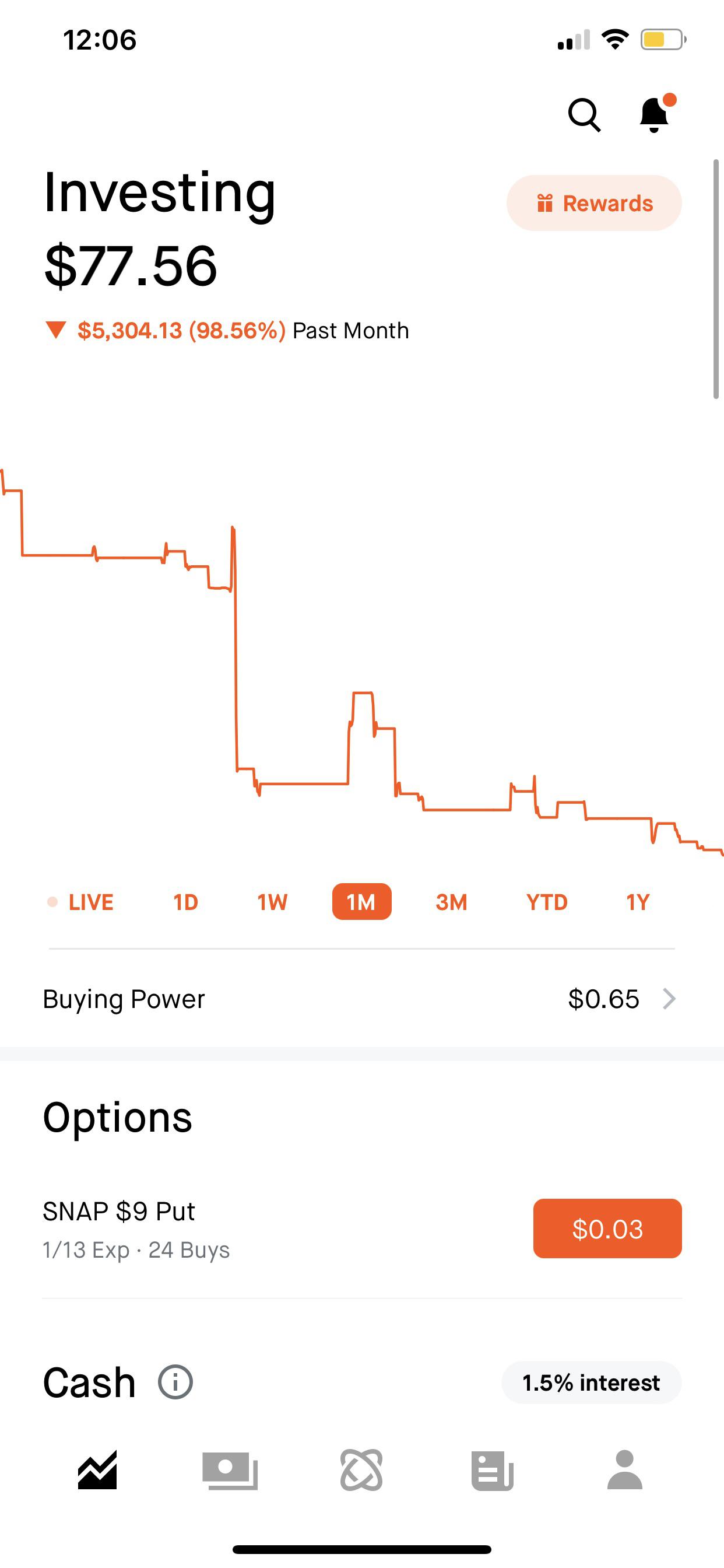Open the crypto tab icon

point(361,1470)
